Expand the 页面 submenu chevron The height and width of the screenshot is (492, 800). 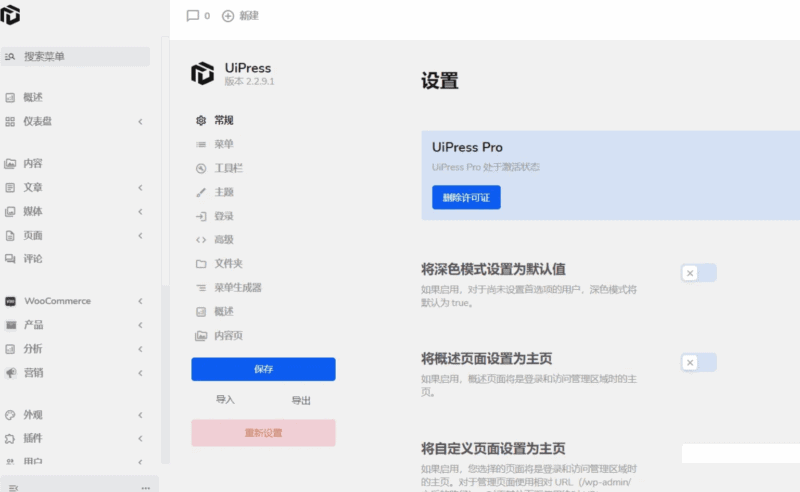point(140,235)
